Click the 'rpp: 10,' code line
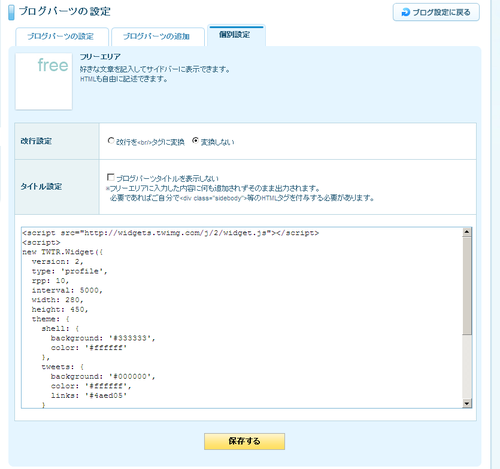 tap(50, 281)
